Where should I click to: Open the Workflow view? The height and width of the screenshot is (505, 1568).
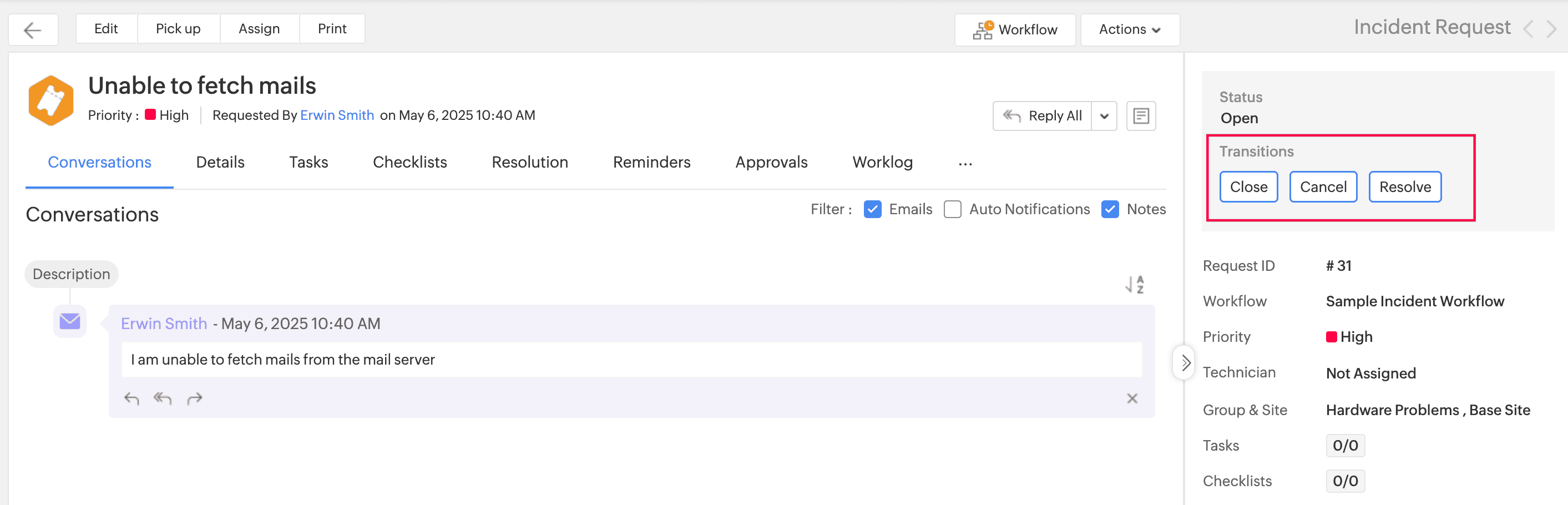click(x=1014, y=29)
